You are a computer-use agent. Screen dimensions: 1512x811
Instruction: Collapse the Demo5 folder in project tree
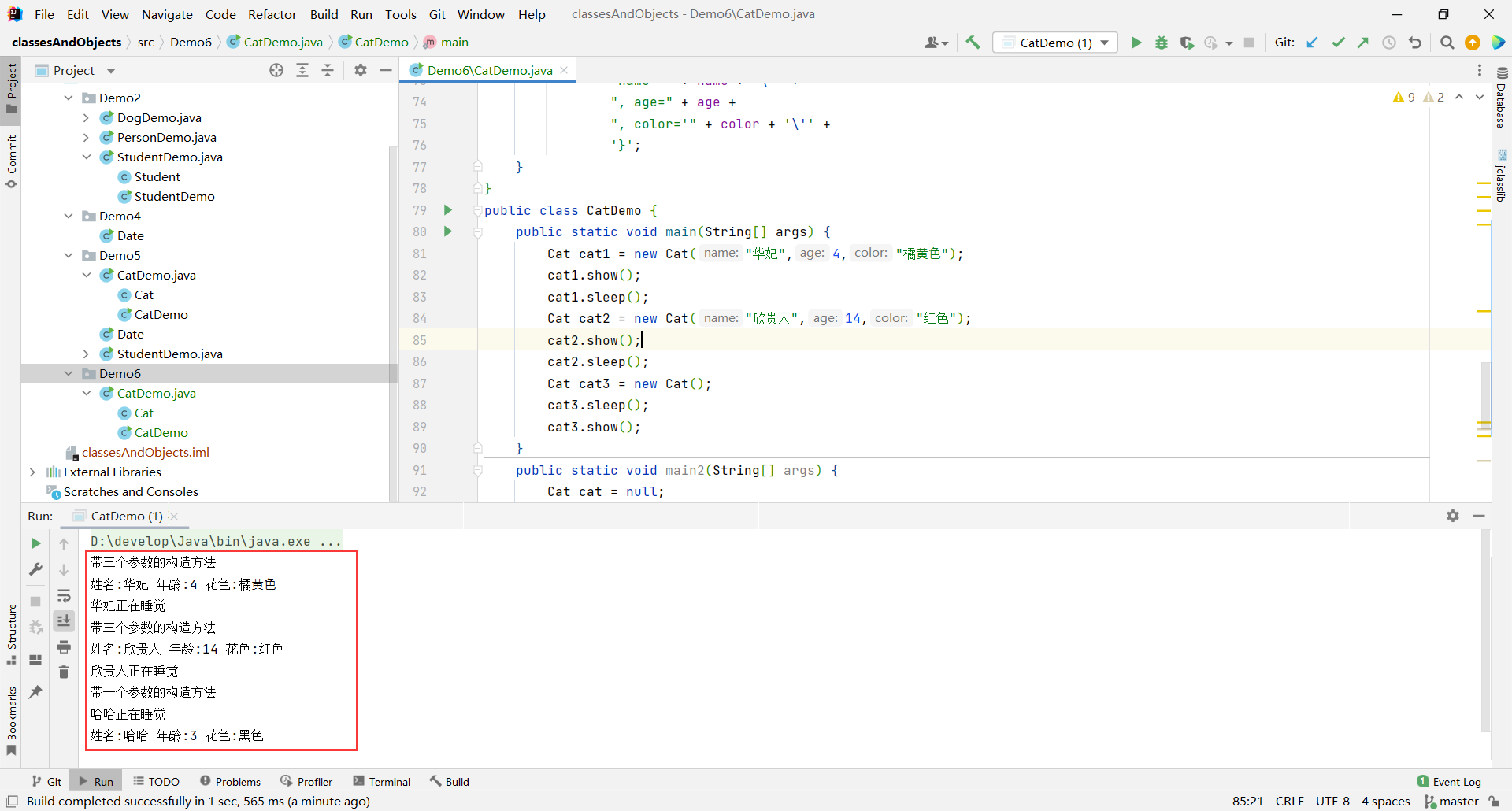(69, 255)
